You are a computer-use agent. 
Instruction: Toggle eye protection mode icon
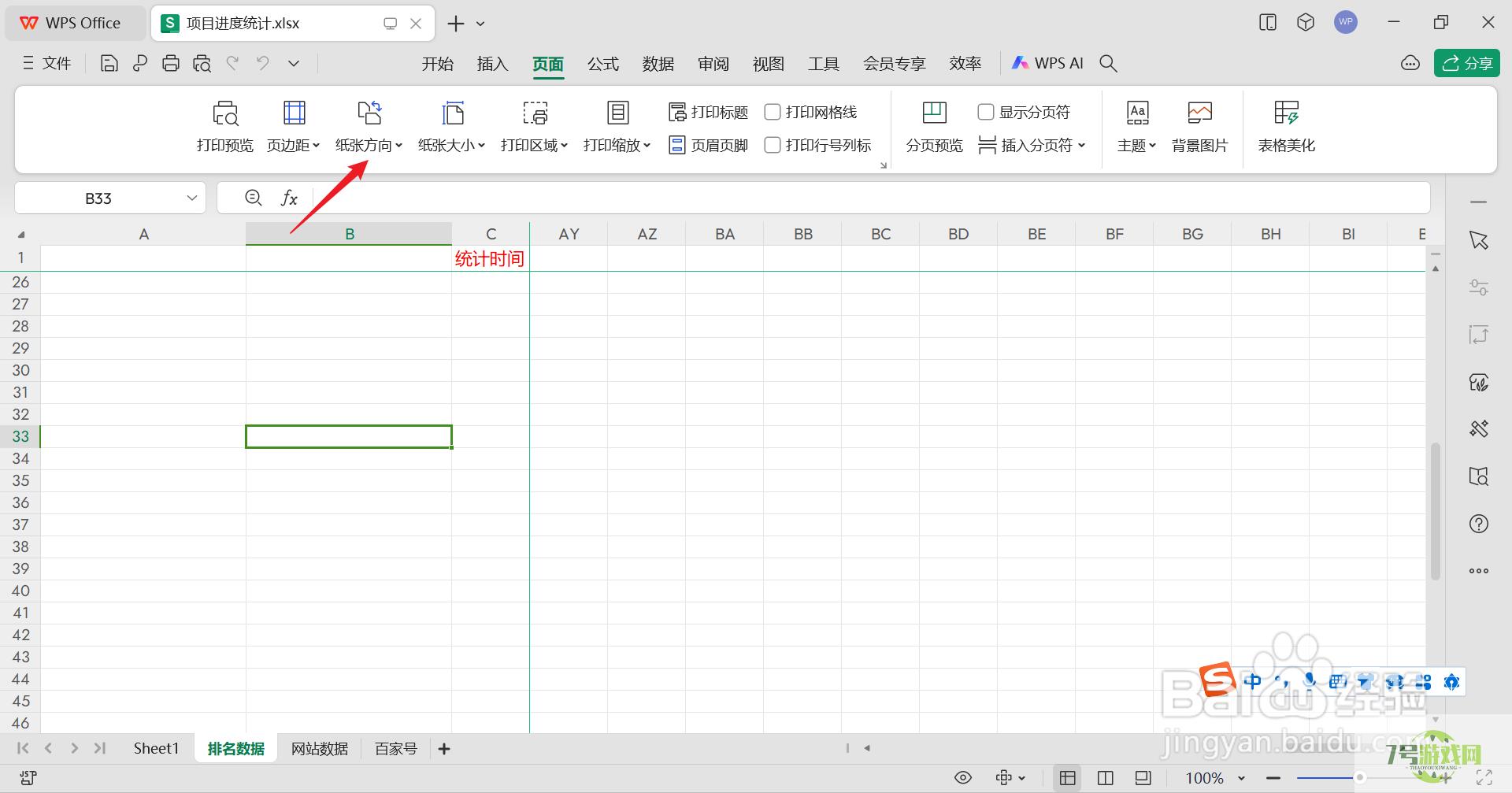click(962, 778)
